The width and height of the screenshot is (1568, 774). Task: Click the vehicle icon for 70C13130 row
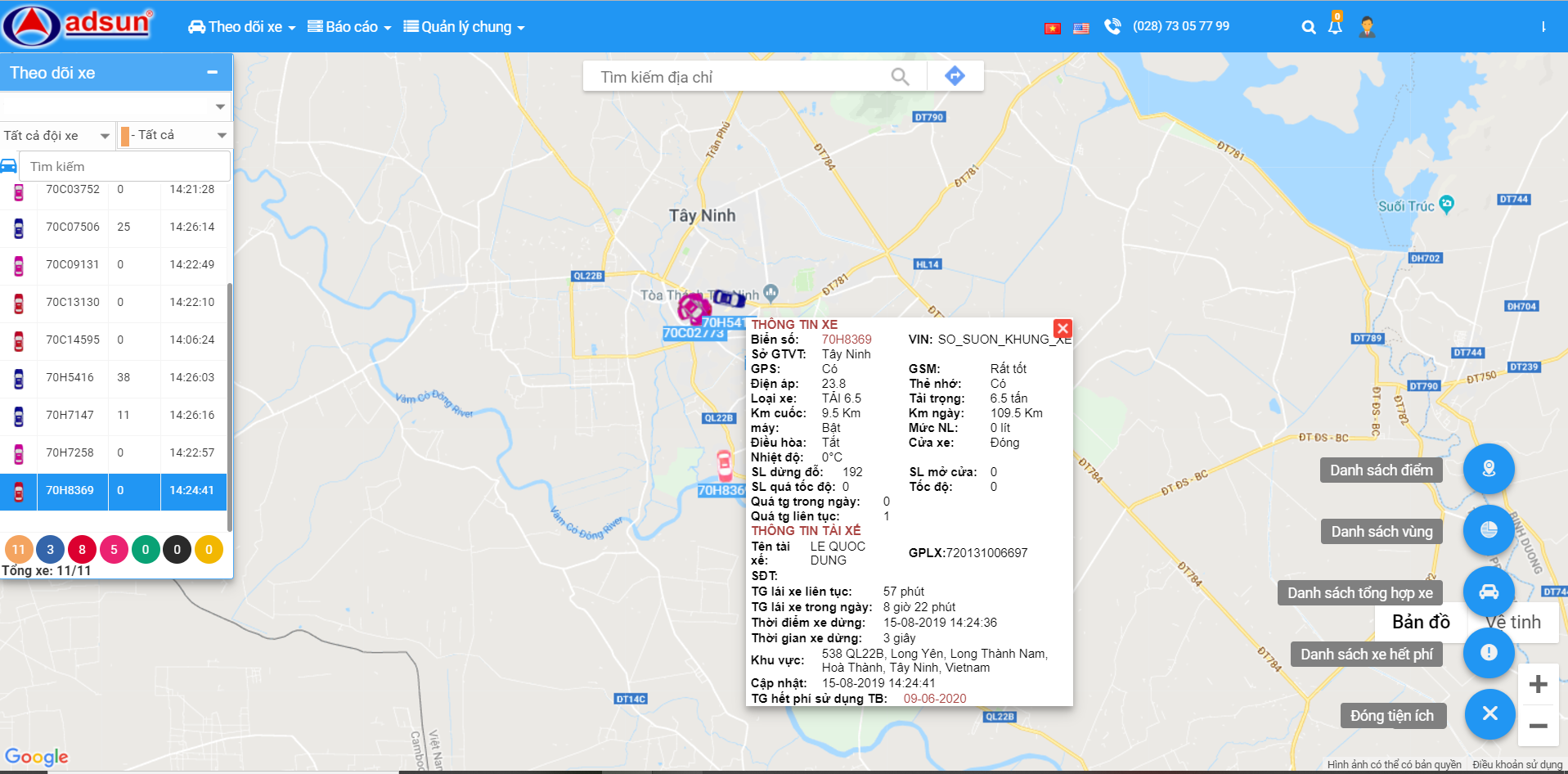(x=19, y=304)
